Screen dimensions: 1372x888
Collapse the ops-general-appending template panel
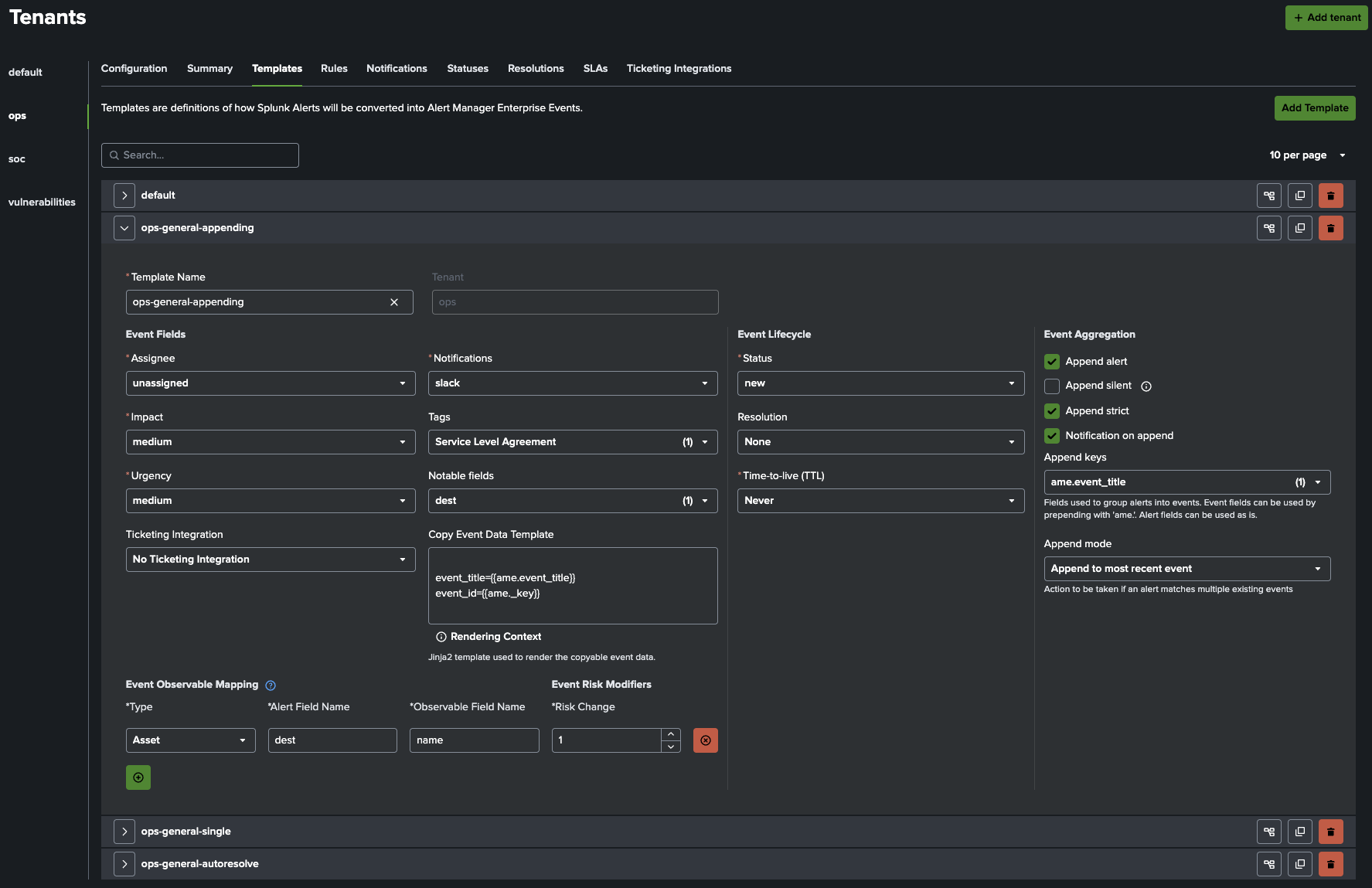pyautogui.click(x=124, y=227)
